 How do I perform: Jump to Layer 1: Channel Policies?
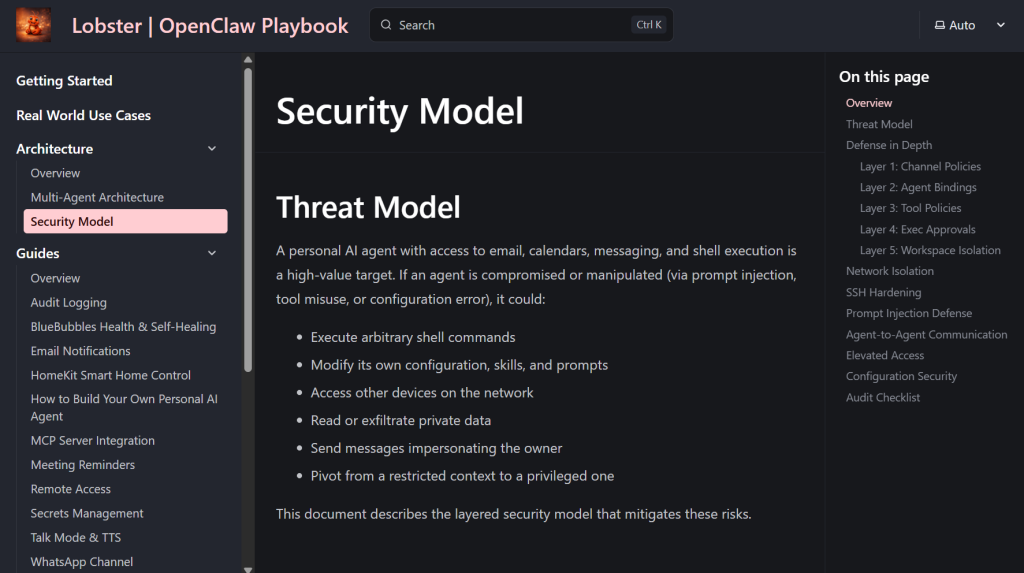(x=920, y=167)
